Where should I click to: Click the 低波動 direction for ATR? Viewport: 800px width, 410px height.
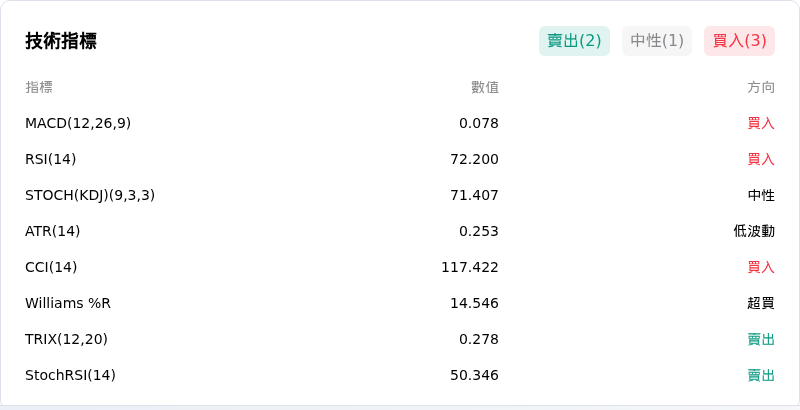754,231
